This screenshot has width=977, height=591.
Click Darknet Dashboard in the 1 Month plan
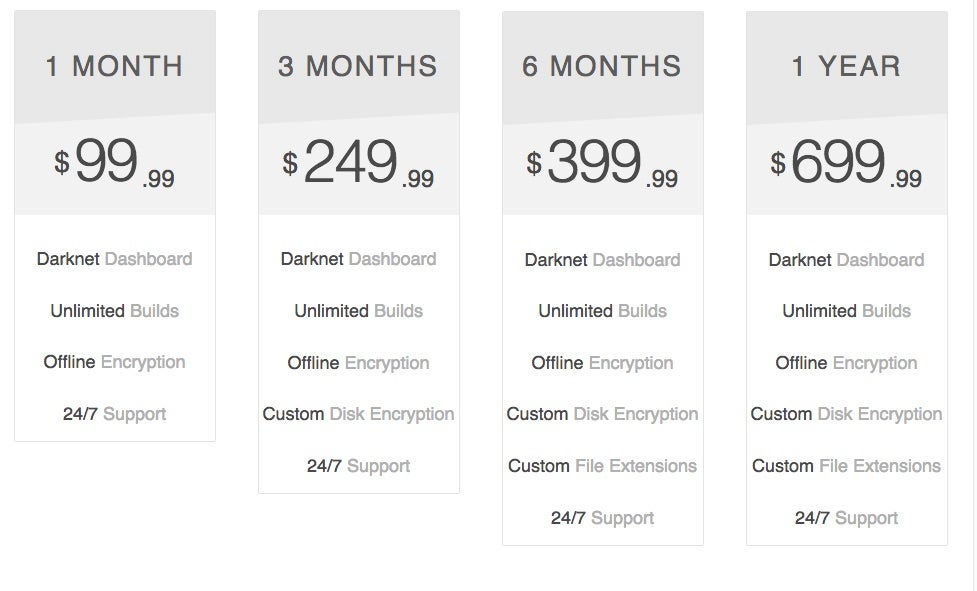[115, 259]
